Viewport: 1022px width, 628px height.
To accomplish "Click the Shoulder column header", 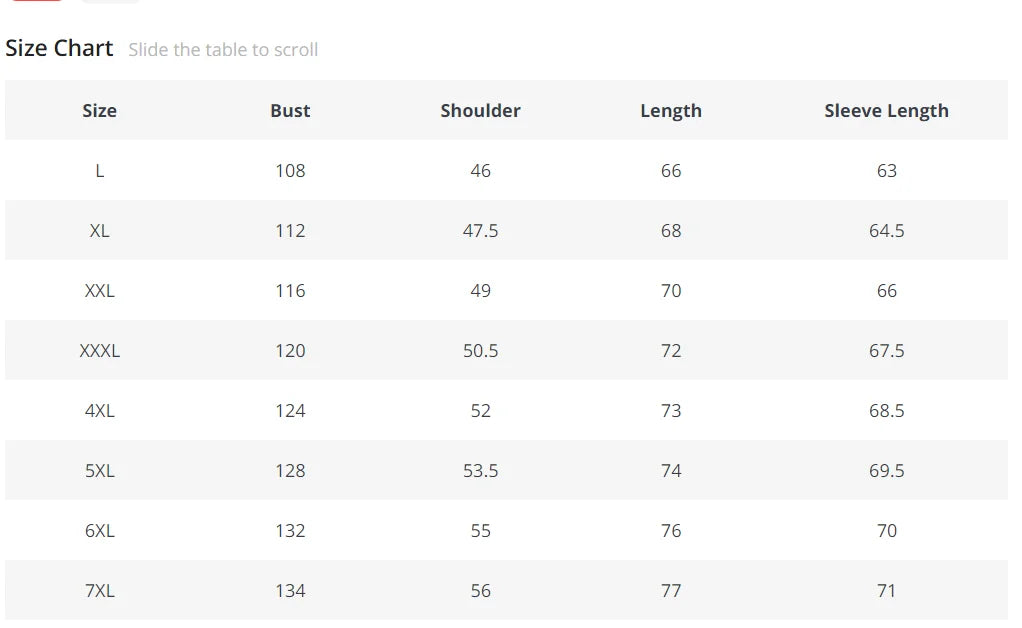I will point(480,111).
